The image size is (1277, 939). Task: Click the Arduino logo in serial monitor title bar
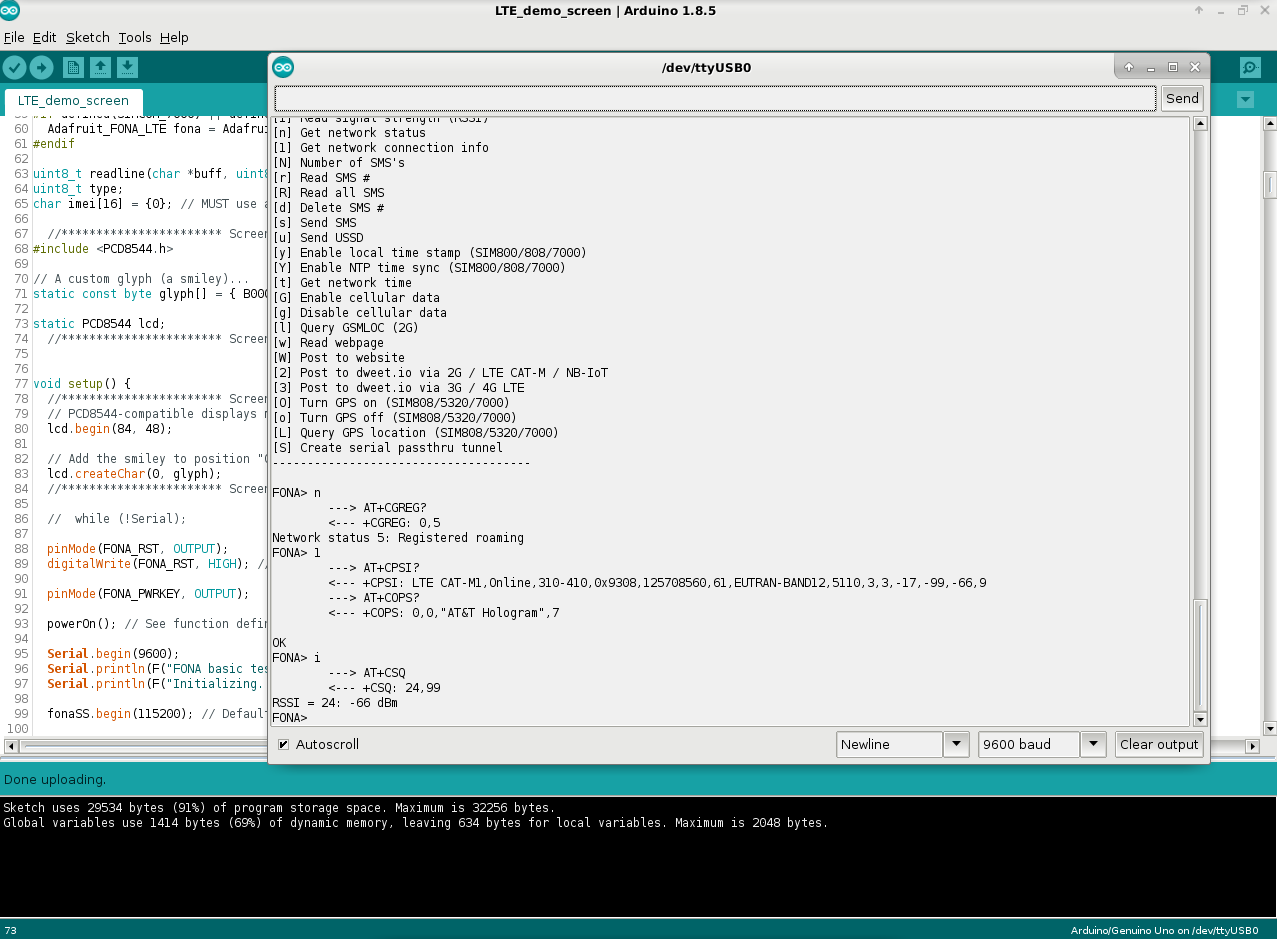click(283, 67)
